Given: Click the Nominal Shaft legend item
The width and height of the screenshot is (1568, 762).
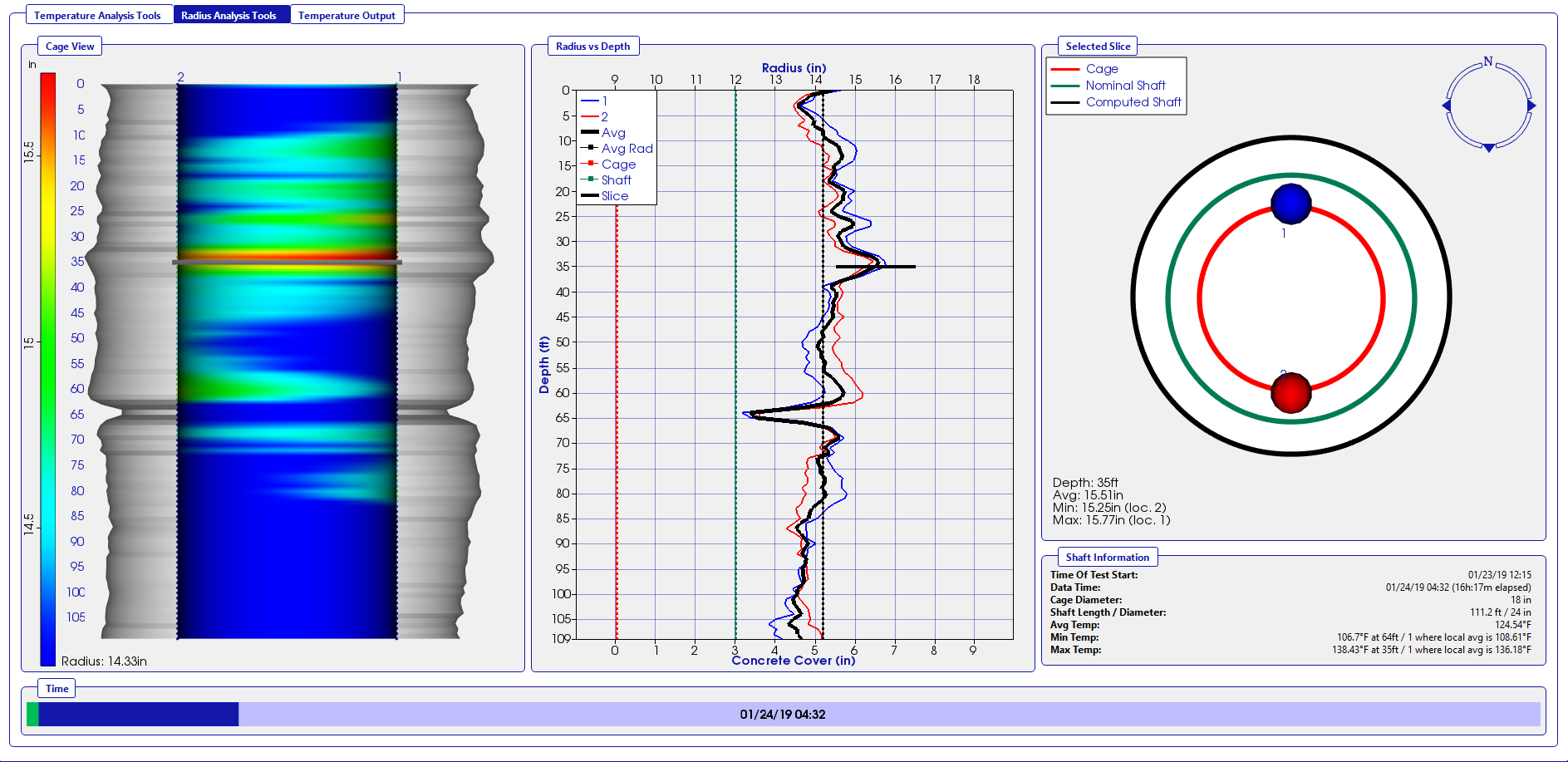Looking at the screenshot, I should click(x=1108, y=86).
